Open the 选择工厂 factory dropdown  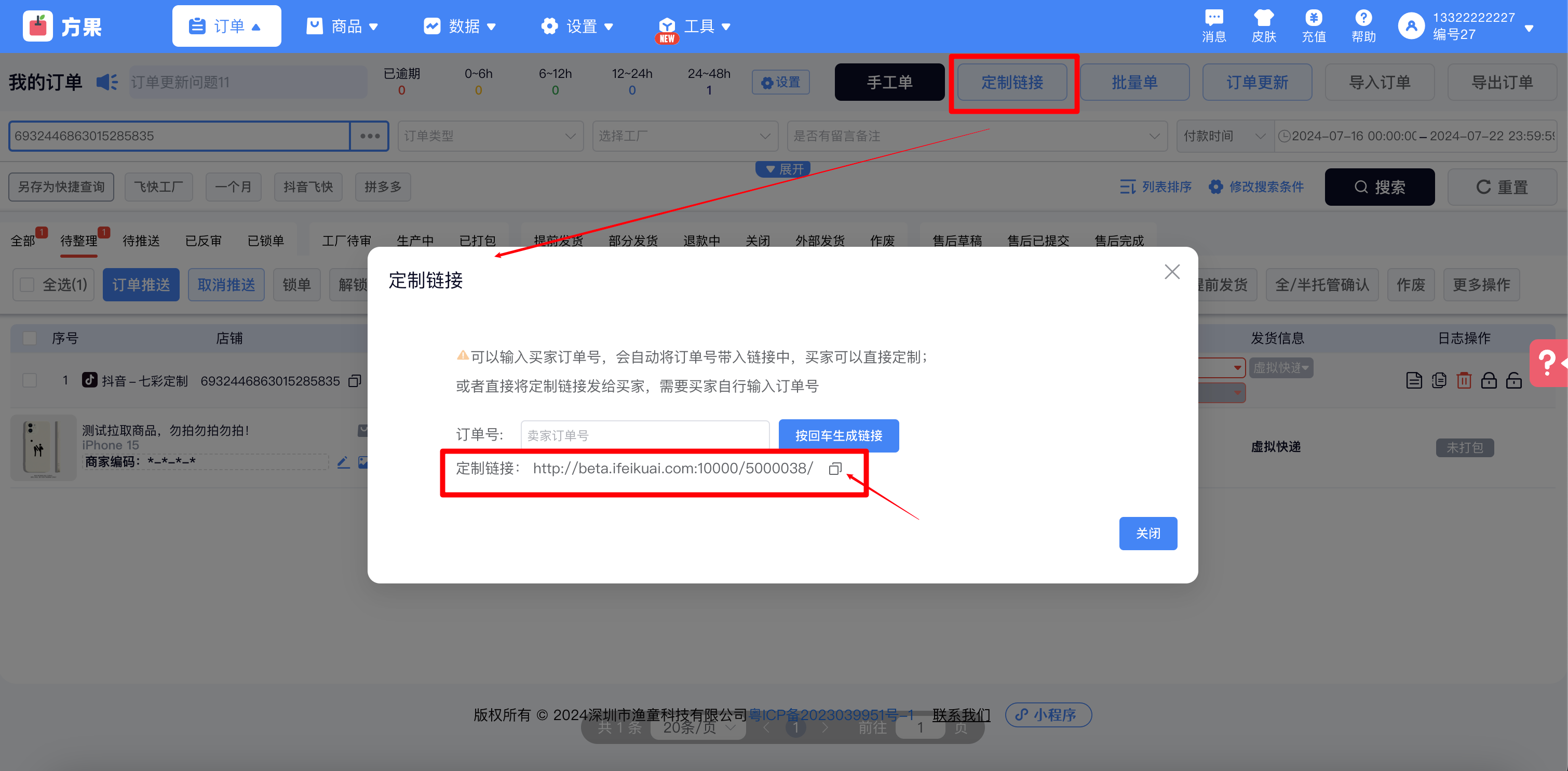coord(685,136)
